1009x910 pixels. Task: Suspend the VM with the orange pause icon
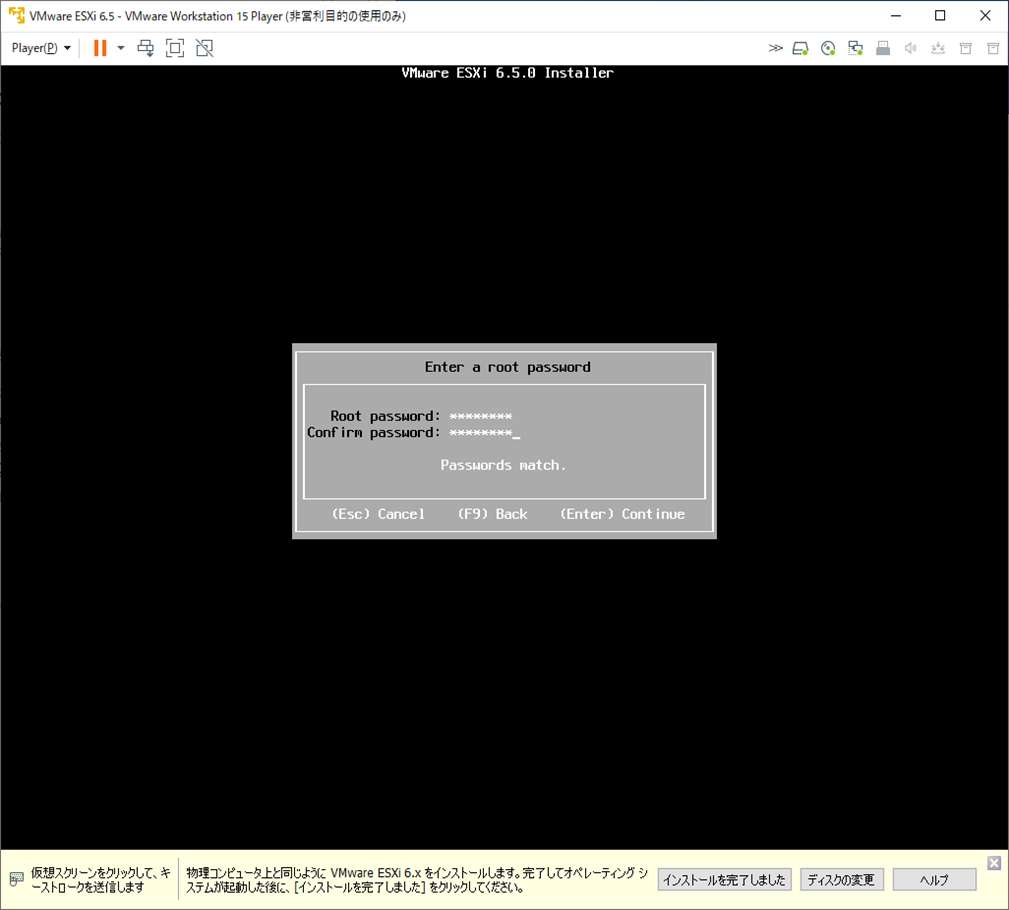pos(100,48)
